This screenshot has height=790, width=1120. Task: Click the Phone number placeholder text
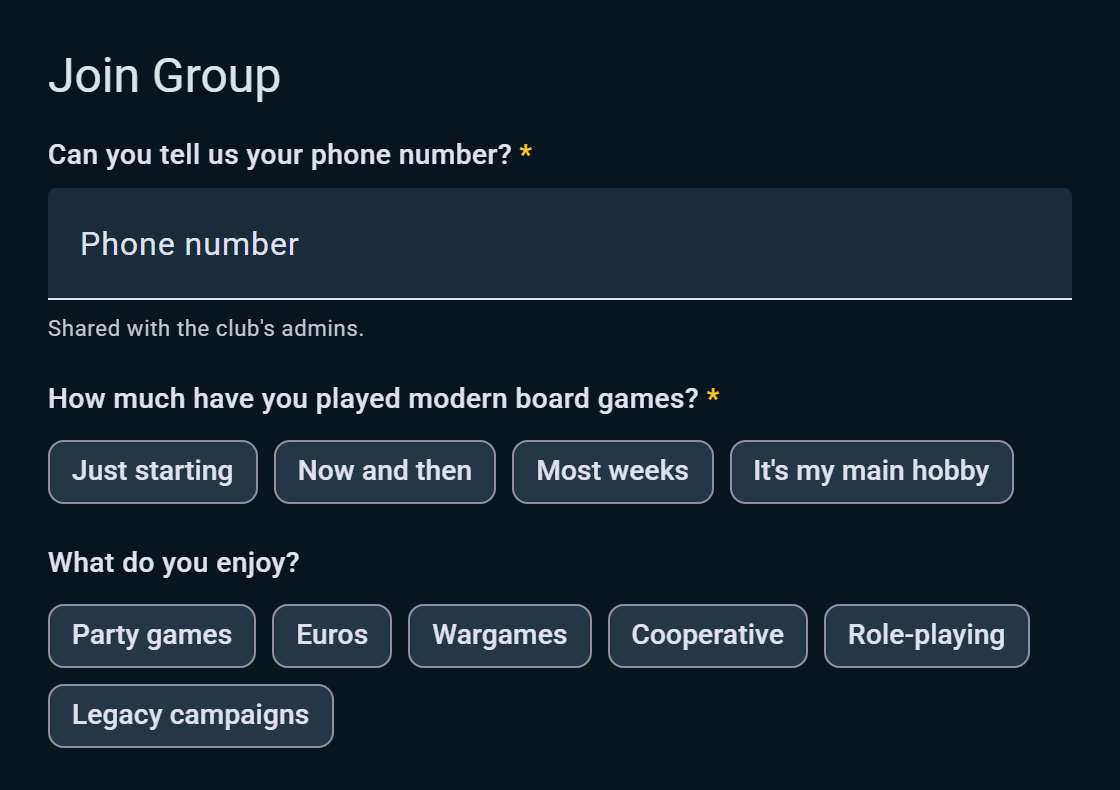click(x=189, y=244)
